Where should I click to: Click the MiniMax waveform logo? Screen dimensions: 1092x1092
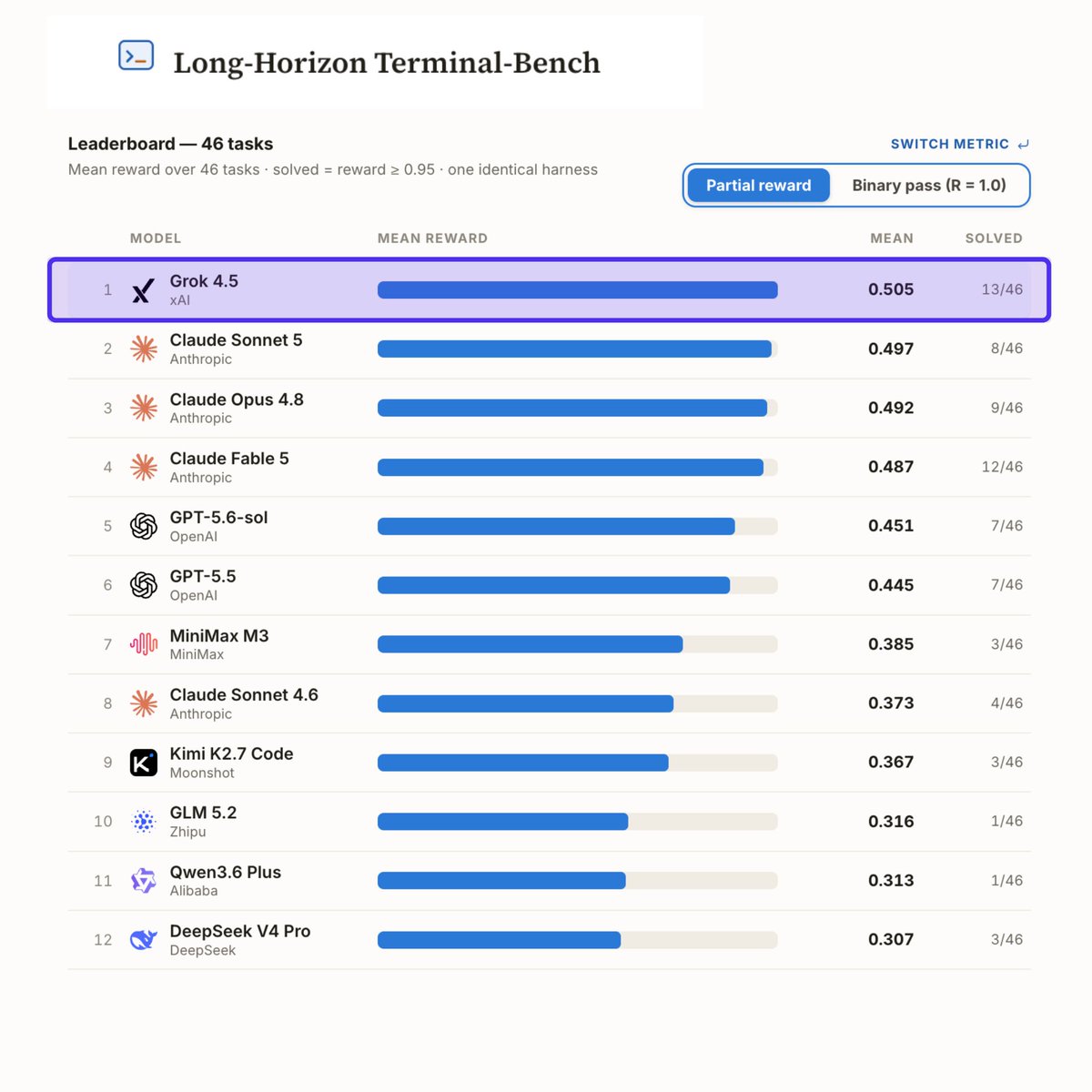click(x=144, y=644)
